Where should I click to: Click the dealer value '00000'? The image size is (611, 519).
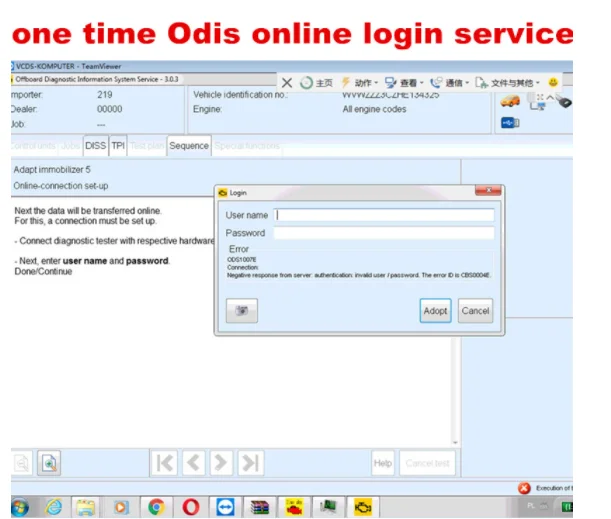coord(109,109)
